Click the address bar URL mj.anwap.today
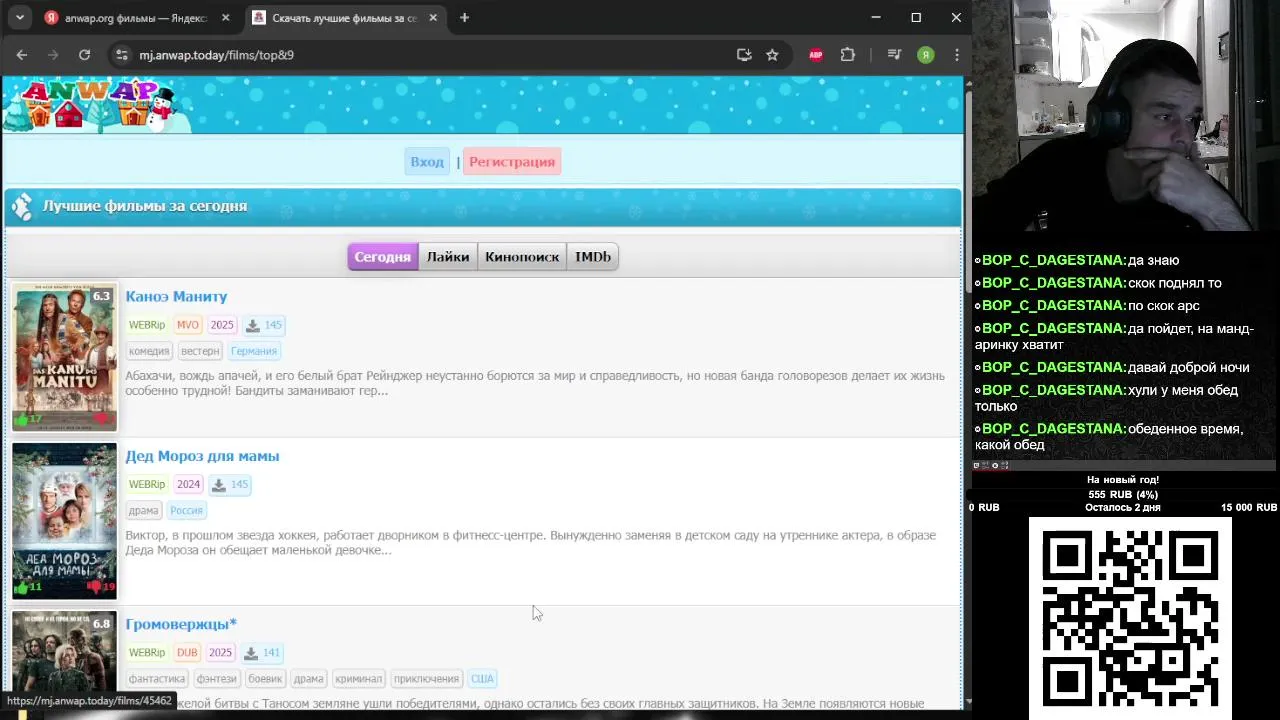Image resolution: width=1280 pixels, height=720 pixels. click(x=216, y=55)
